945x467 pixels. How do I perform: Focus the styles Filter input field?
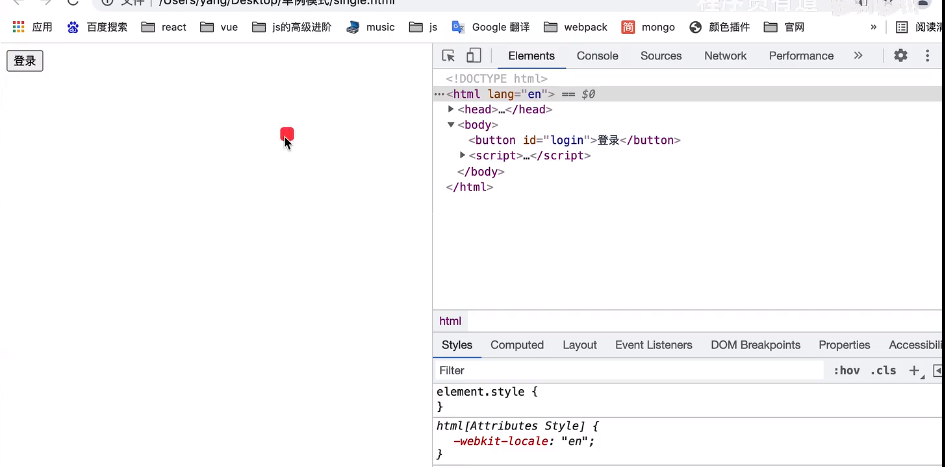pyautogui.click(x=629, y=370)
